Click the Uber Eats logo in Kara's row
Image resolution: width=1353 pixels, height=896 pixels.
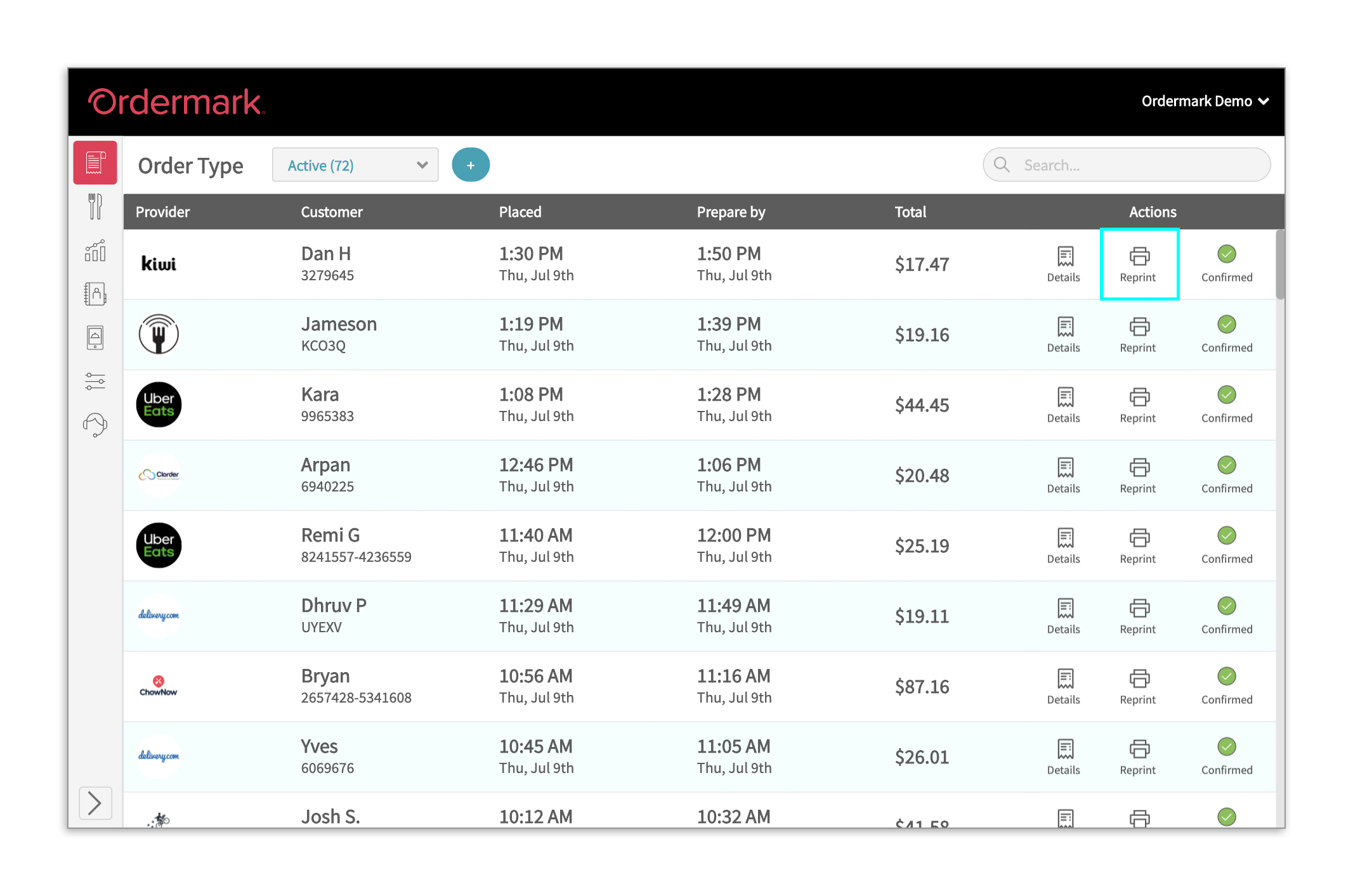[x=159, y=405]
